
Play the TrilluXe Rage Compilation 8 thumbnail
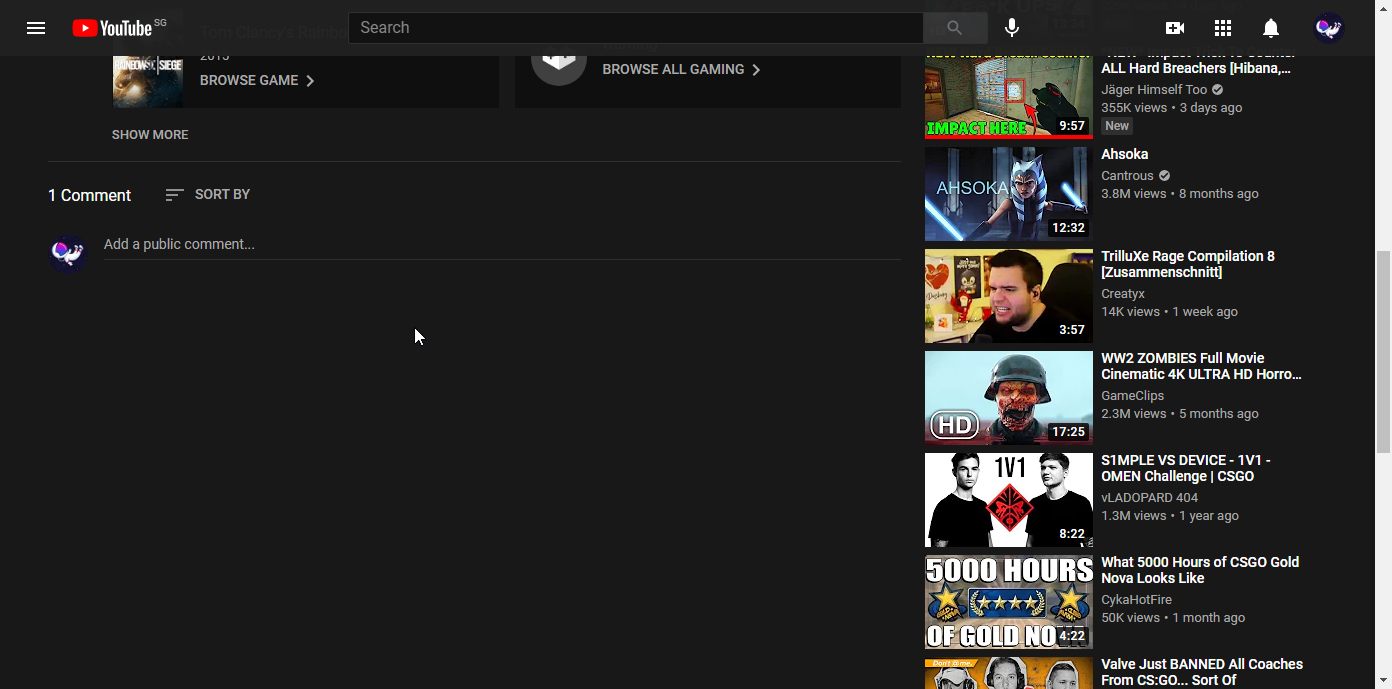click(1008, 296)
